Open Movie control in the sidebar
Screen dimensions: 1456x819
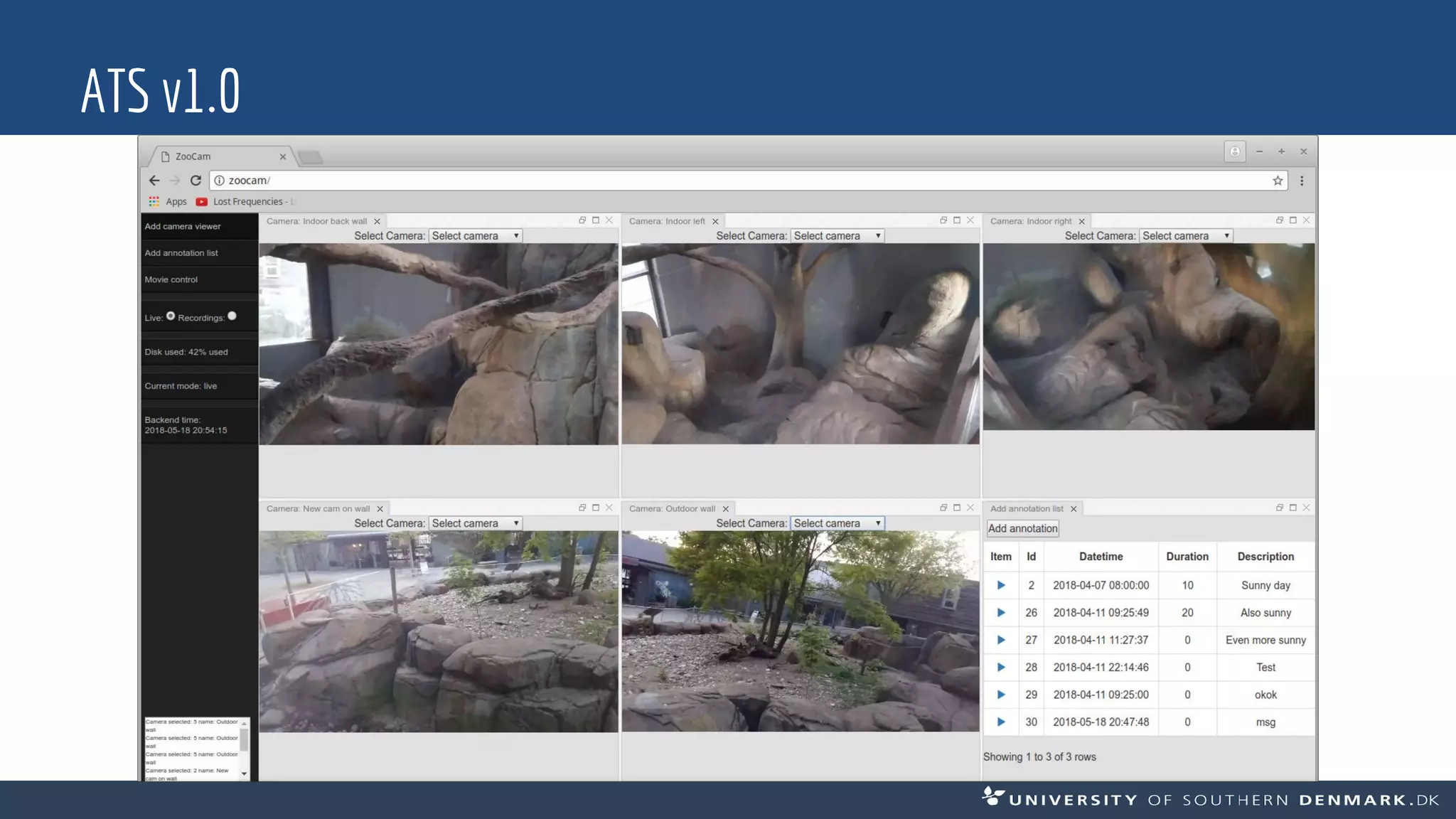point(171,279)
